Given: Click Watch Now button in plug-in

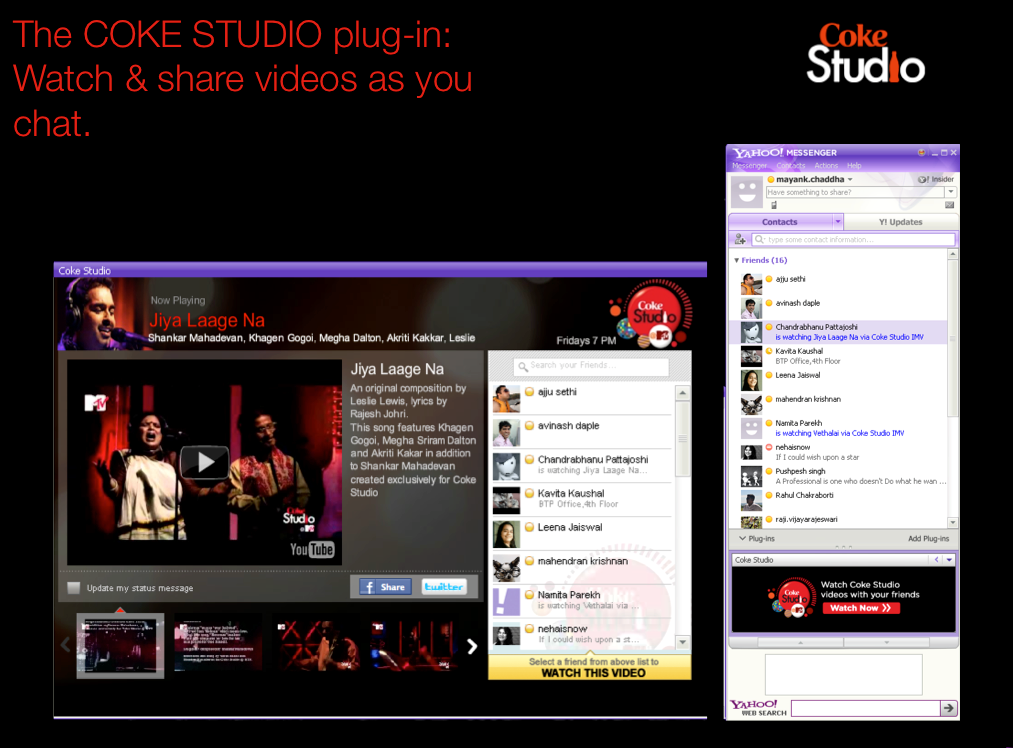Looking at the screenshot, I should [x=861, y=608].
